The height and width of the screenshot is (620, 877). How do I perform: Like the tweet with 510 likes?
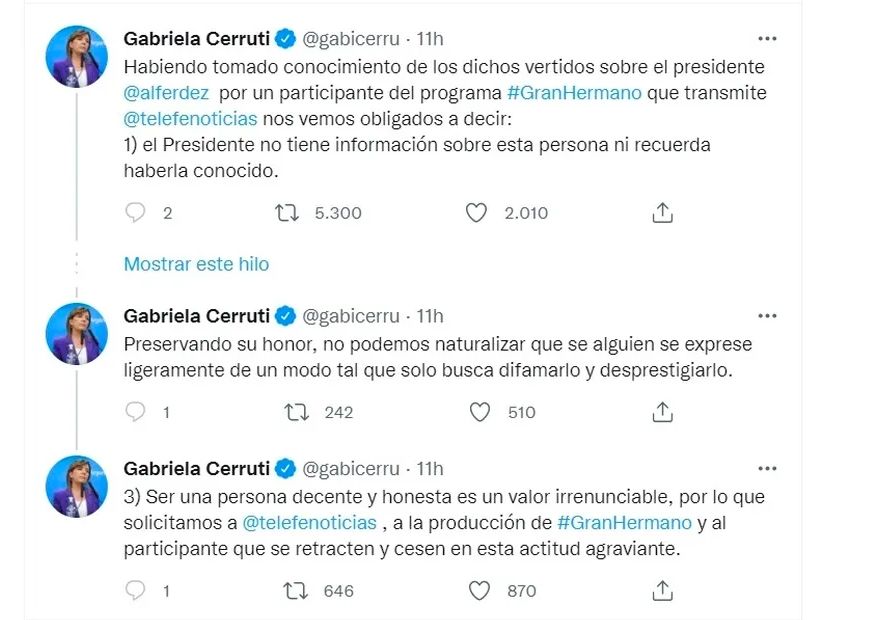(x=481, y=412)
